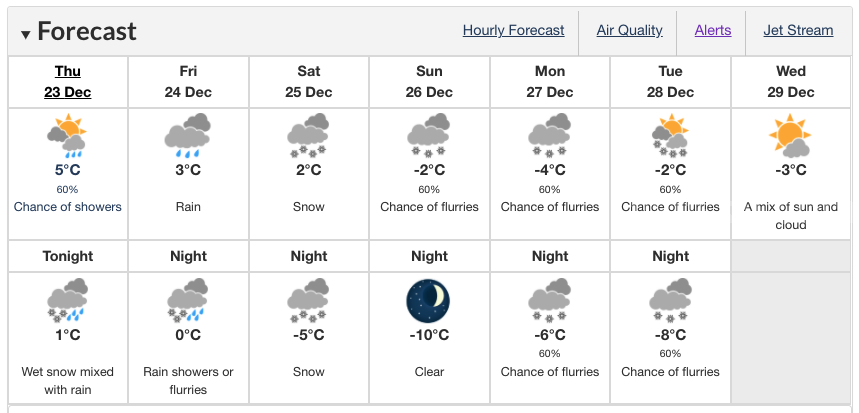Click Sunday's daytime flurries icon

pos(428,137)
